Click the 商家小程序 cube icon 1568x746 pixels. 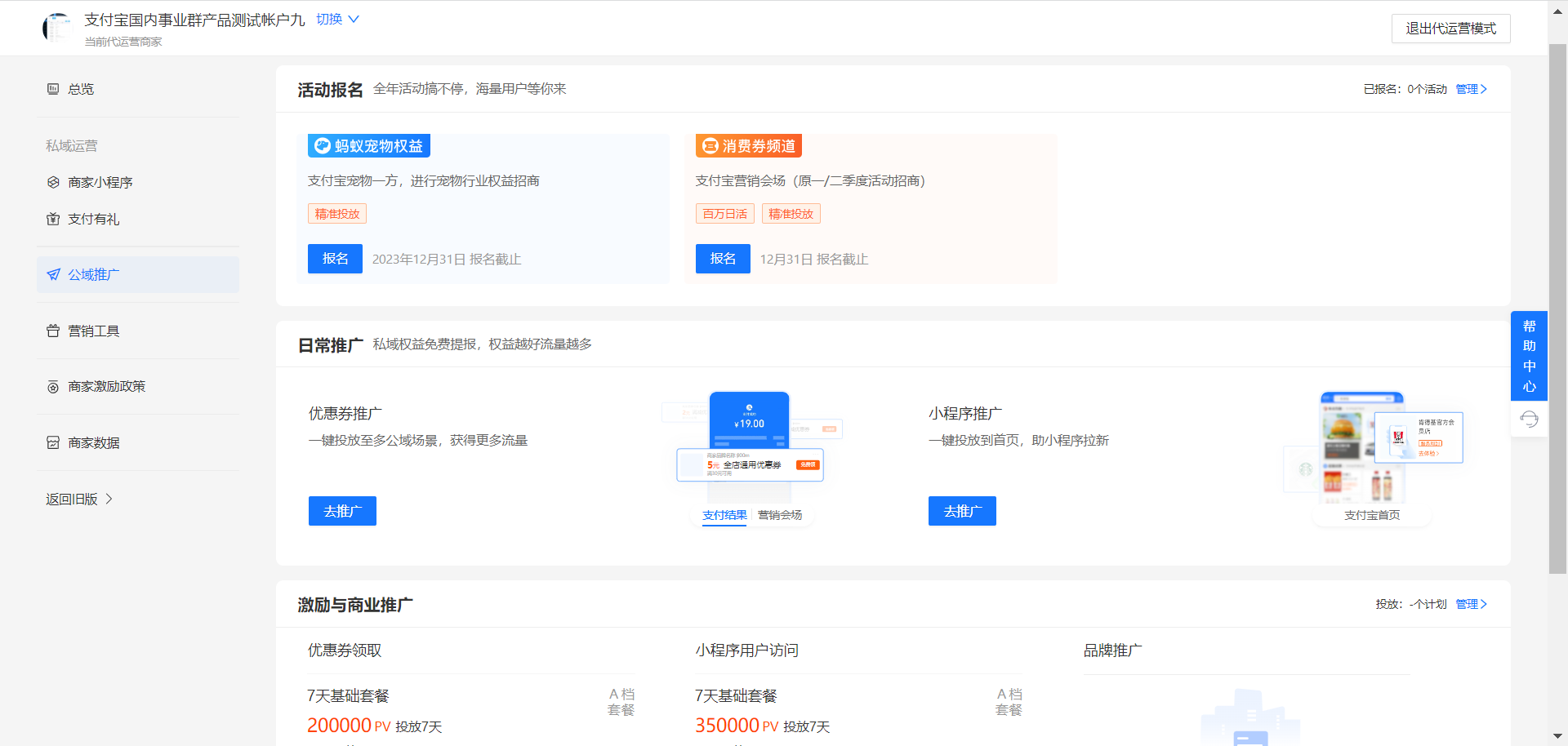point(53,182)
